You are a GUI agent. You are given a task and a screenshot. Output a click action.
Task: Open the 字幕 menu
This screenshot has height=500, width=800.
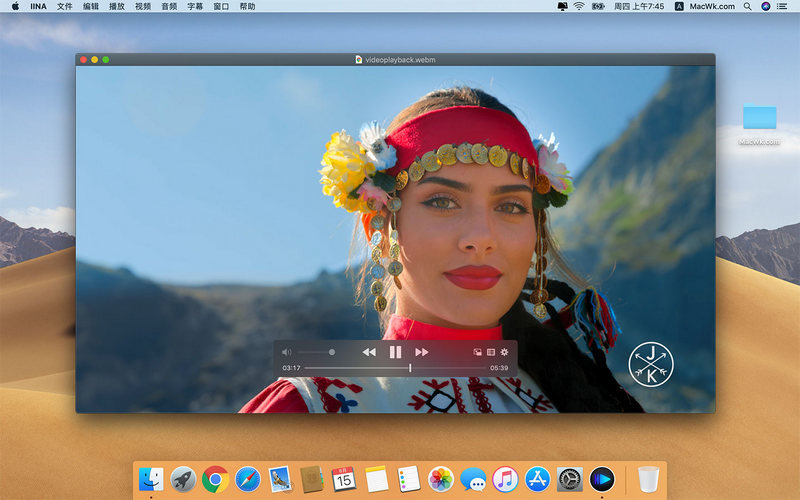[195, 6]
